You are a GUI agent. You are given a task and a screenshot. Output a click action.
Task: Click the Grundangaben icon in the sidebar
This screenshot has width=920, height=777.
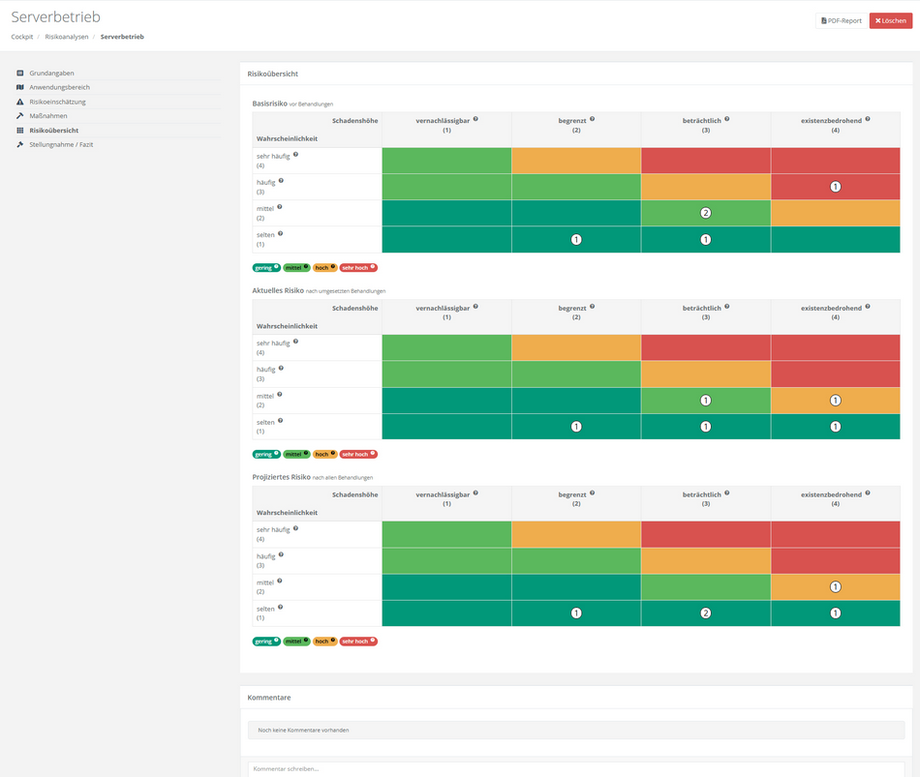[20, 73]
